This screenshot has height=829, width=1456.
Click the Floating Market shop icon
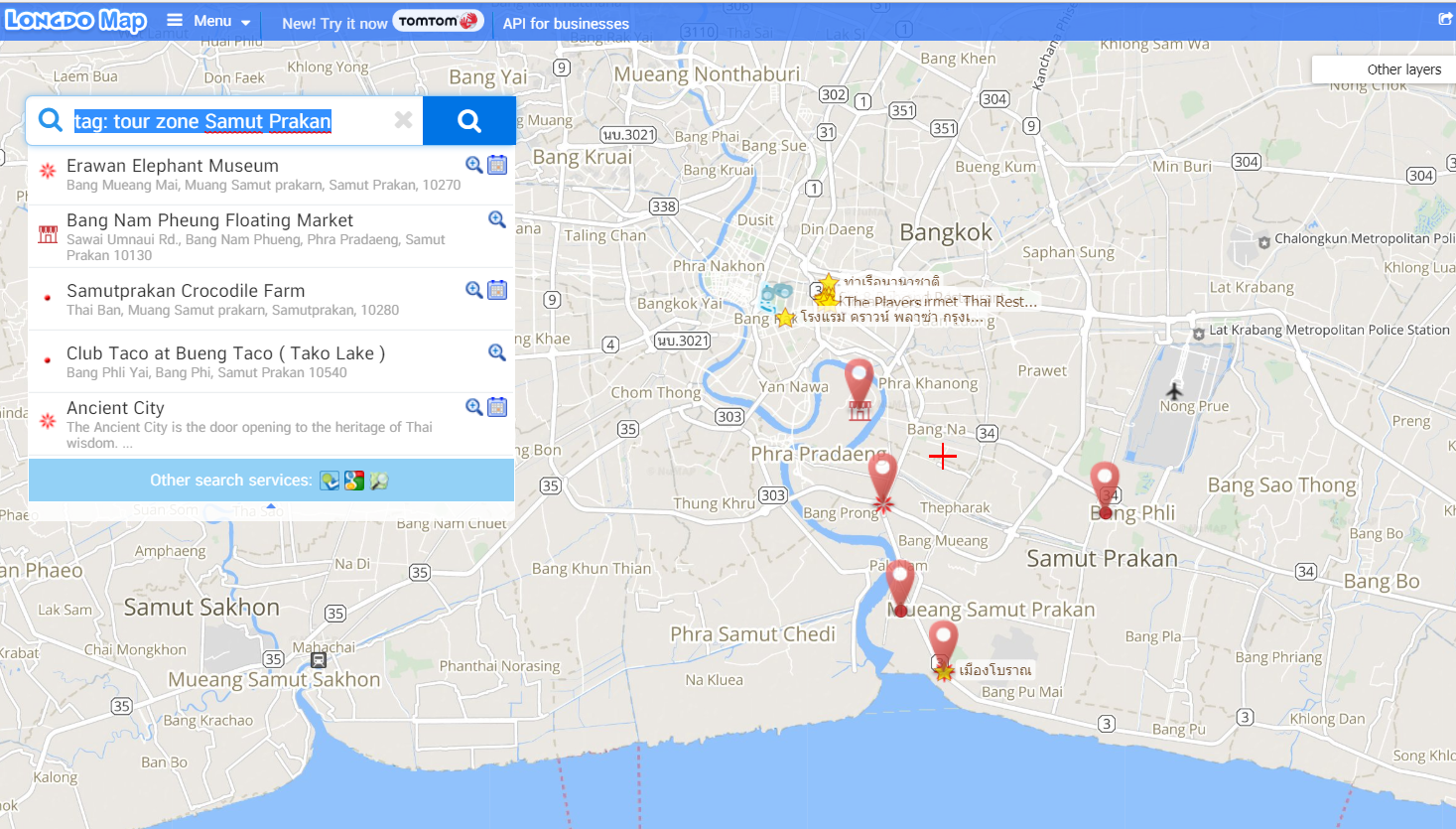48,234
